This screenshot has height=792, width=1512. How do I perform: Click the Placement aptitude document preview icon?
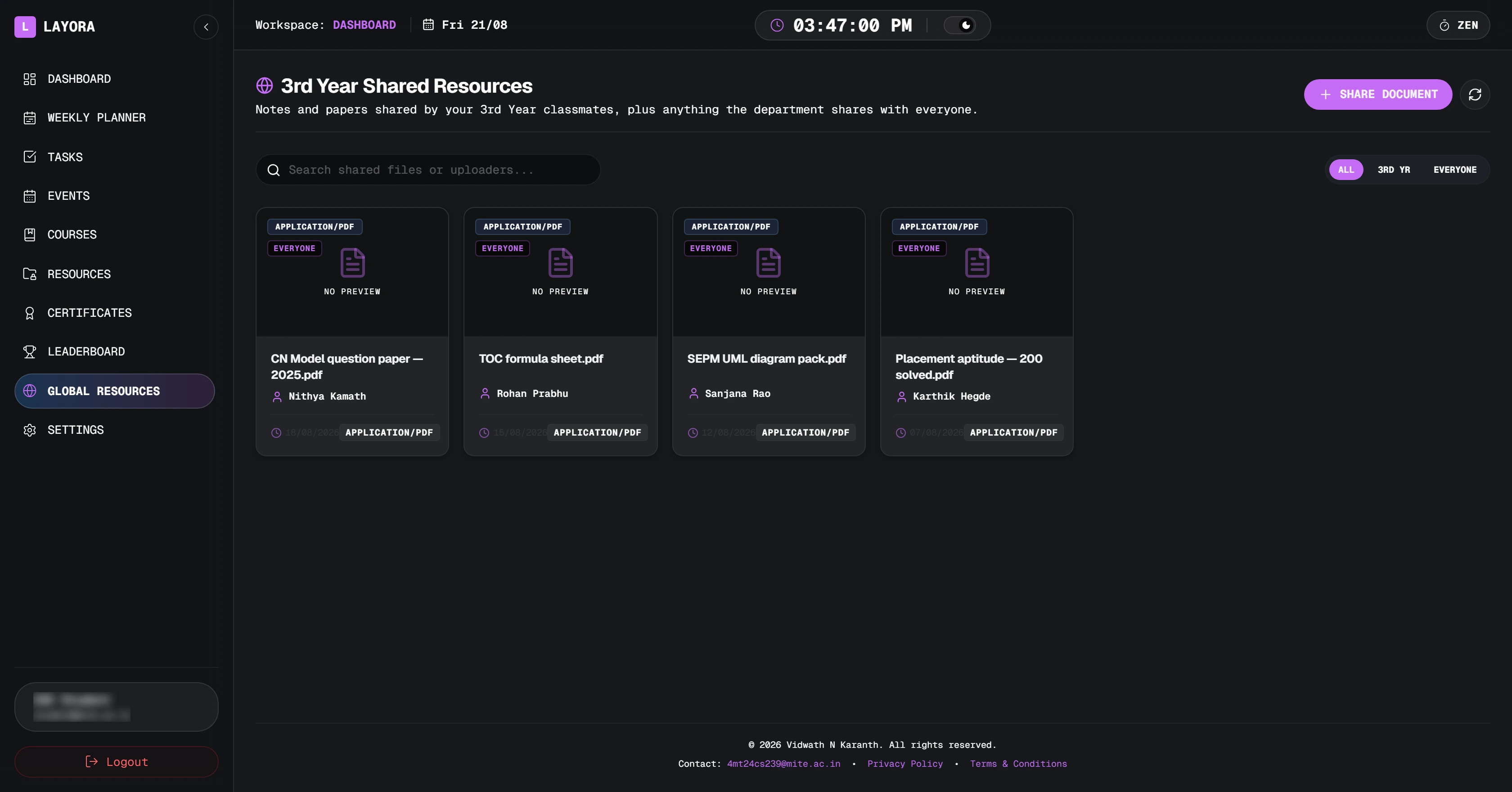pos(976,262)
